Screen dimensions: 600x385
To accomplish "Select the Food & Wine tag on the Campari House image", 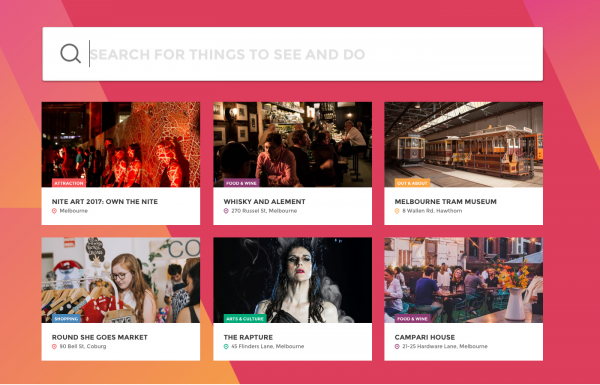I will (412, 318).
